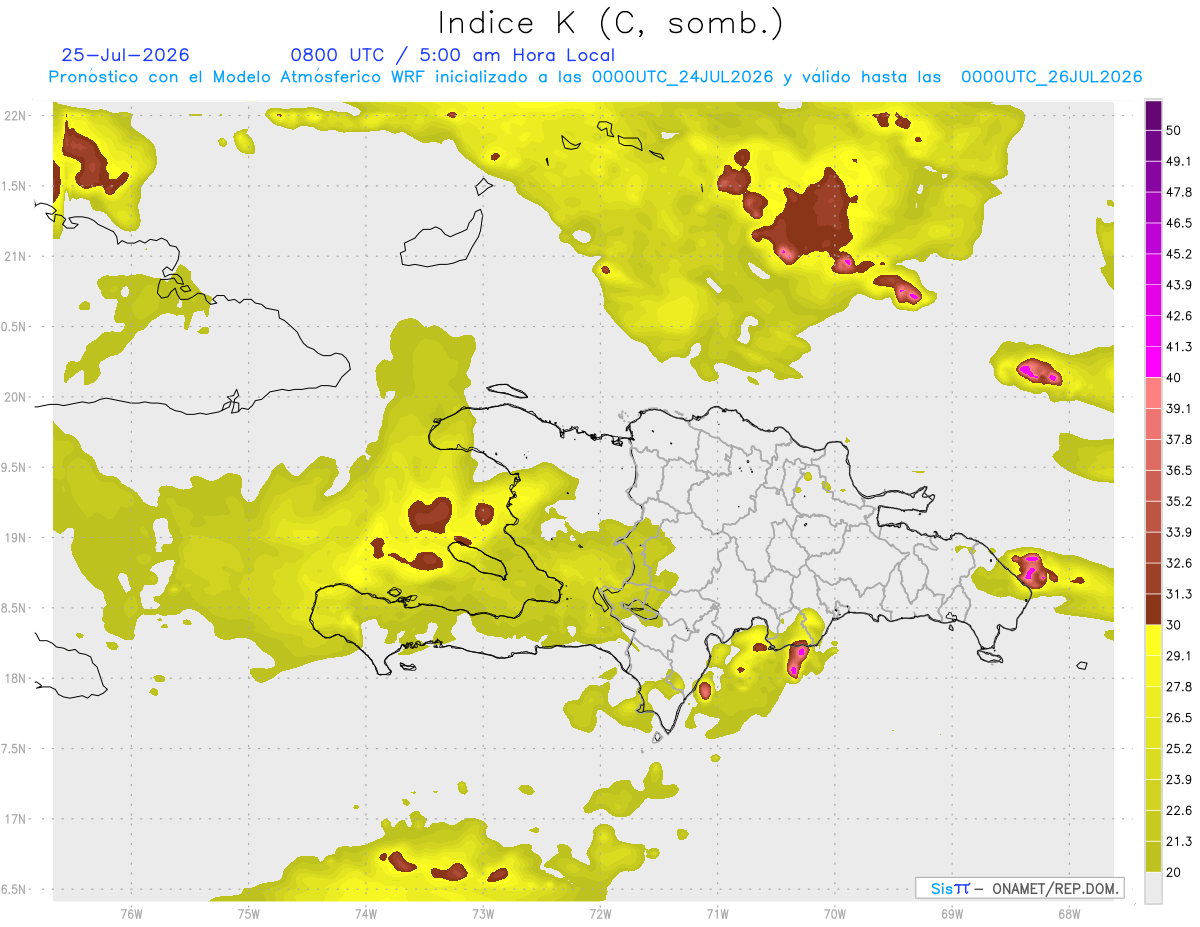Select the "41.3" color scale value
Image resolution: width=1200 pixels, height=927 pixels.
(1179, 347)
